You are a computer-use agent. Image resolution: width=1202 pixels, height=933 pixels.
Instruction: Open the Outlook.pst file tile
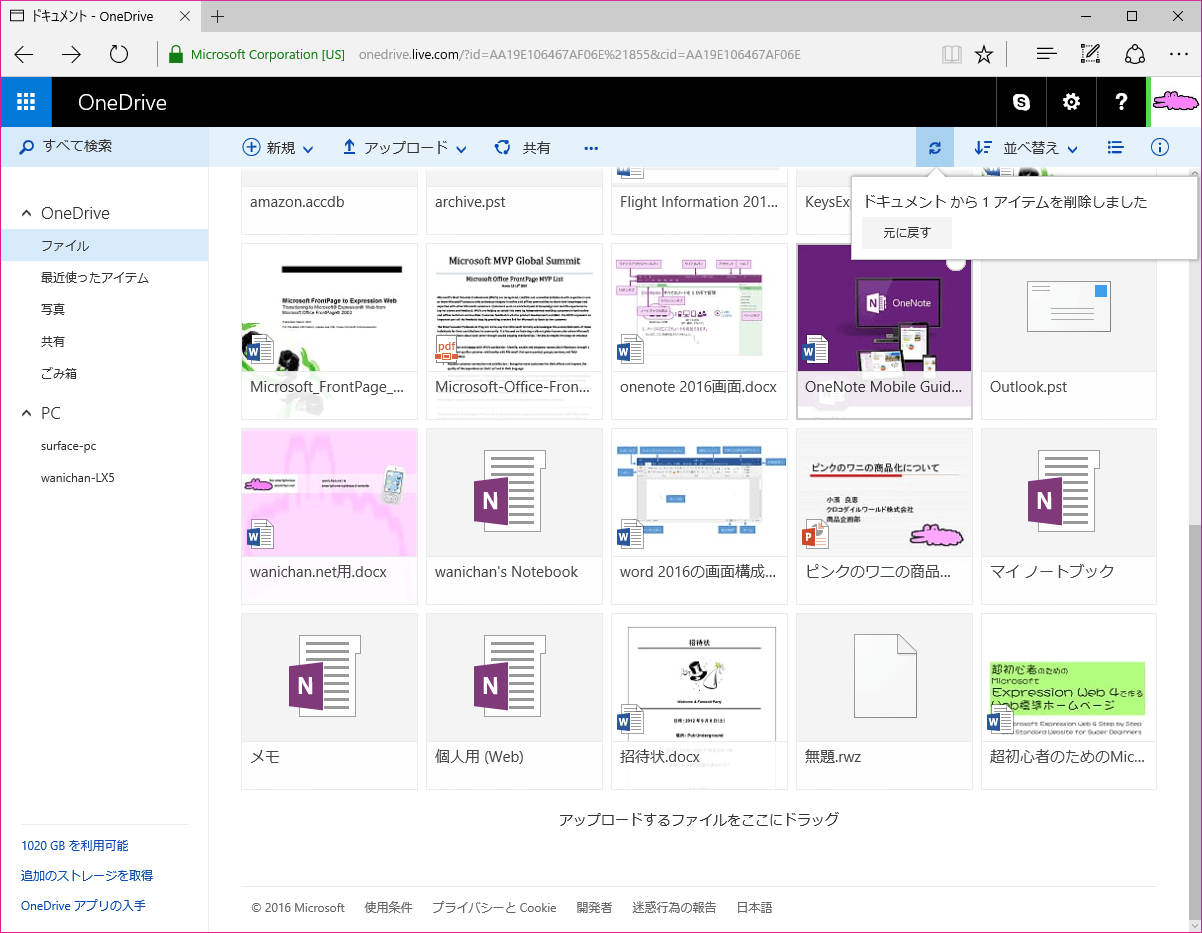coord(1069,331)
